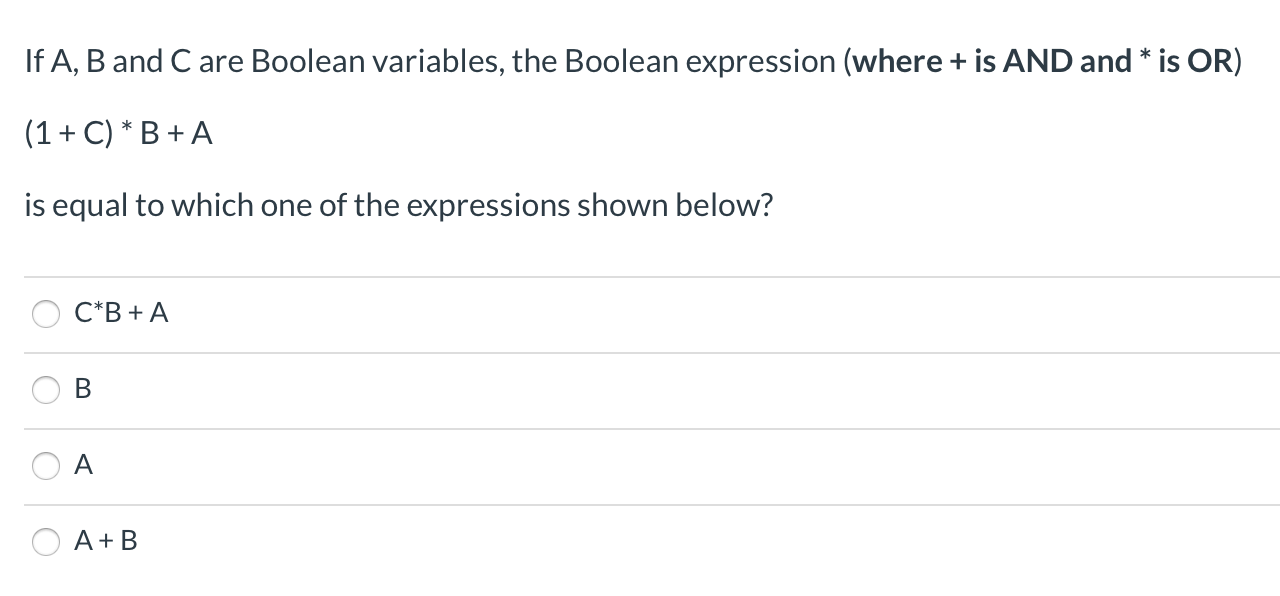Click the lone 'B' answer label

83,389
